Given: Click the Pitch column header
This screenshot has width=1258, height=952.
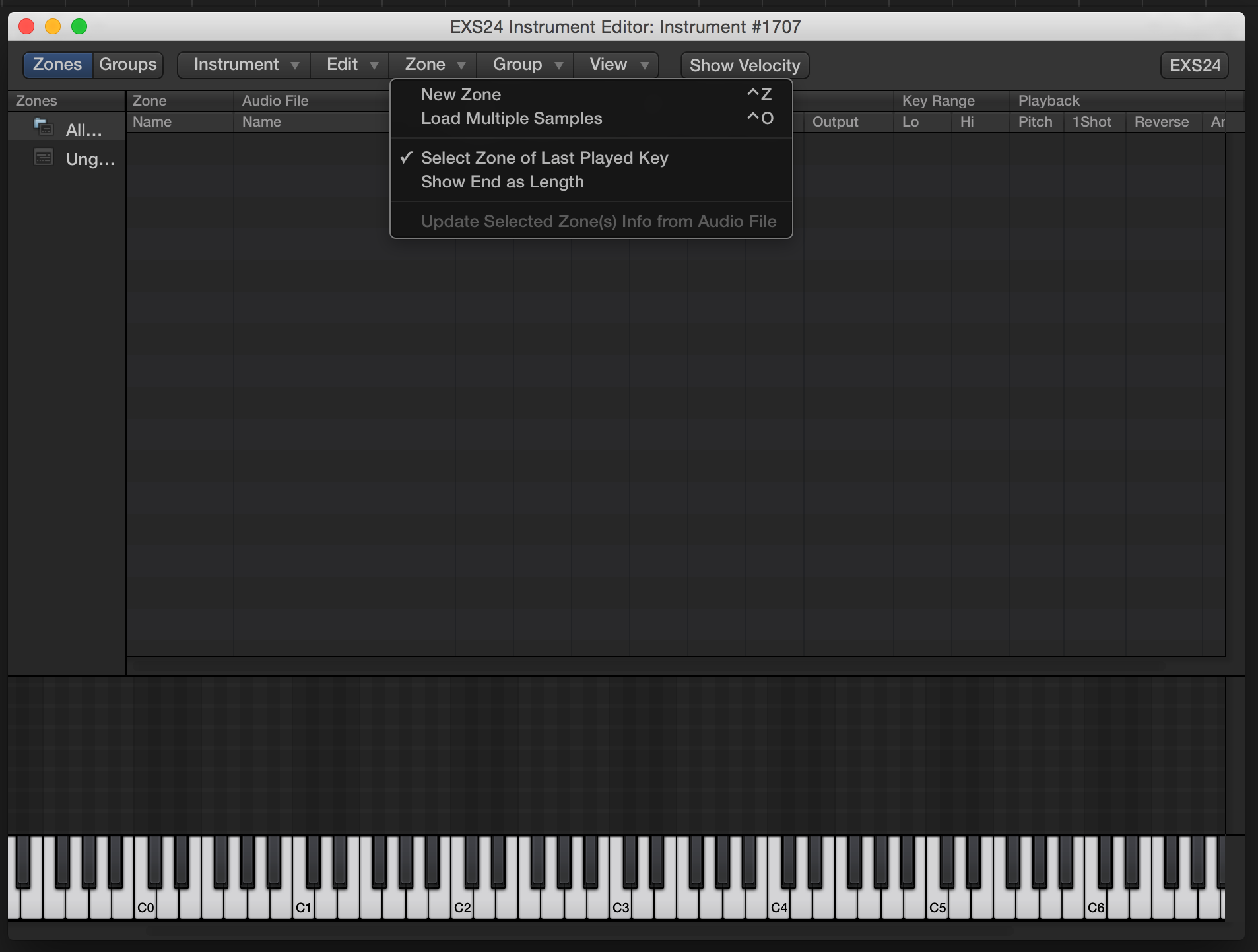Looking at the screenshot, I should [1034, 122].
